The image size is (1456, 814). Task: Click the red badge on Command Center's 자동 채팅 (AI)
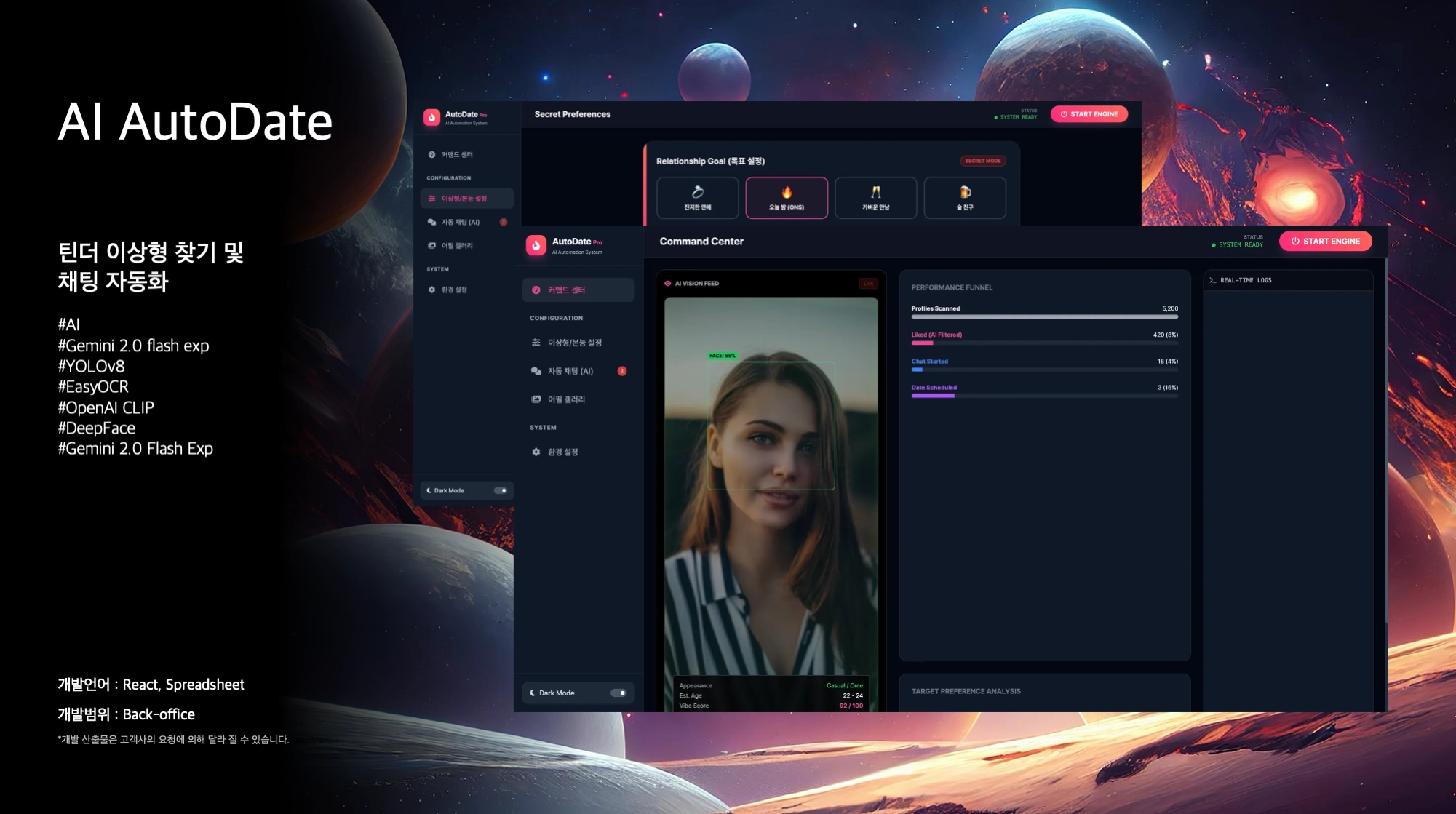(622, 371)
